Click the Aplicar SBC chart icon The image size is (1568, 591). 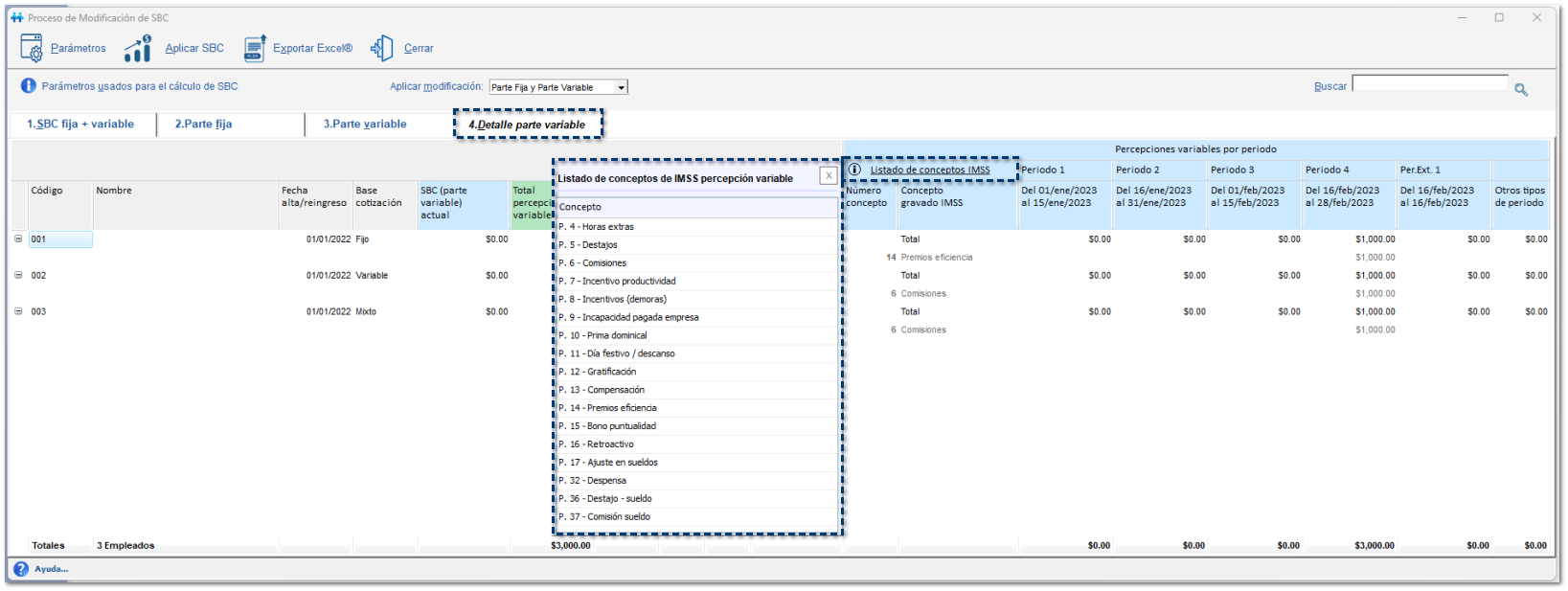point(138,48)
